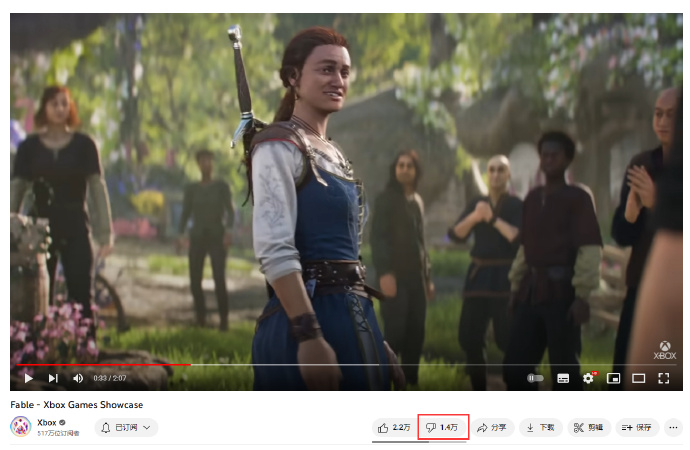This screenshot has width=690, height=450.
Task: Click the Xbox watermark in the video
Action: (665, 350)
